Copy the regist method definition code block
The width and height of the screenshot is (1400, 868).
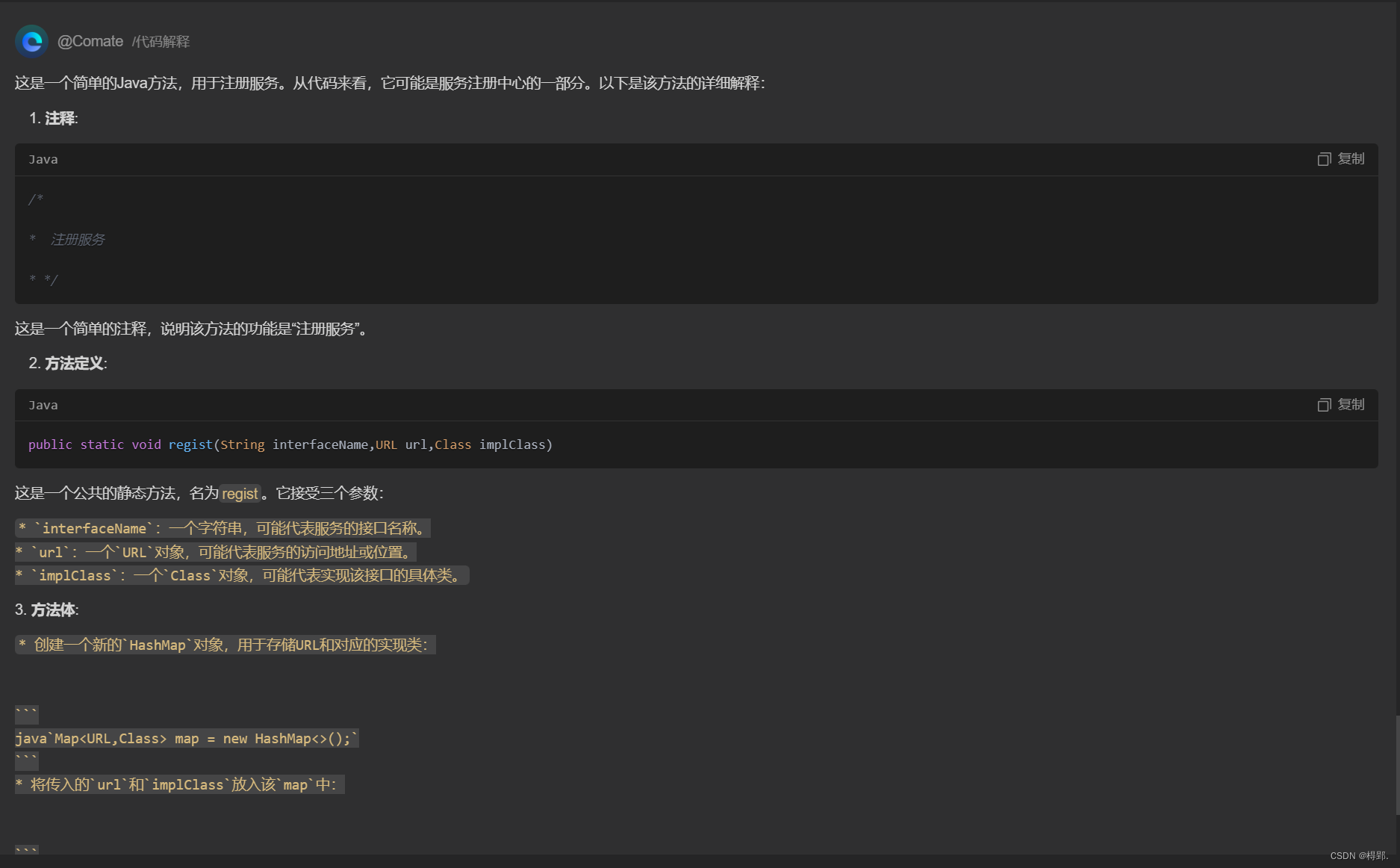tap(1341, 405)
